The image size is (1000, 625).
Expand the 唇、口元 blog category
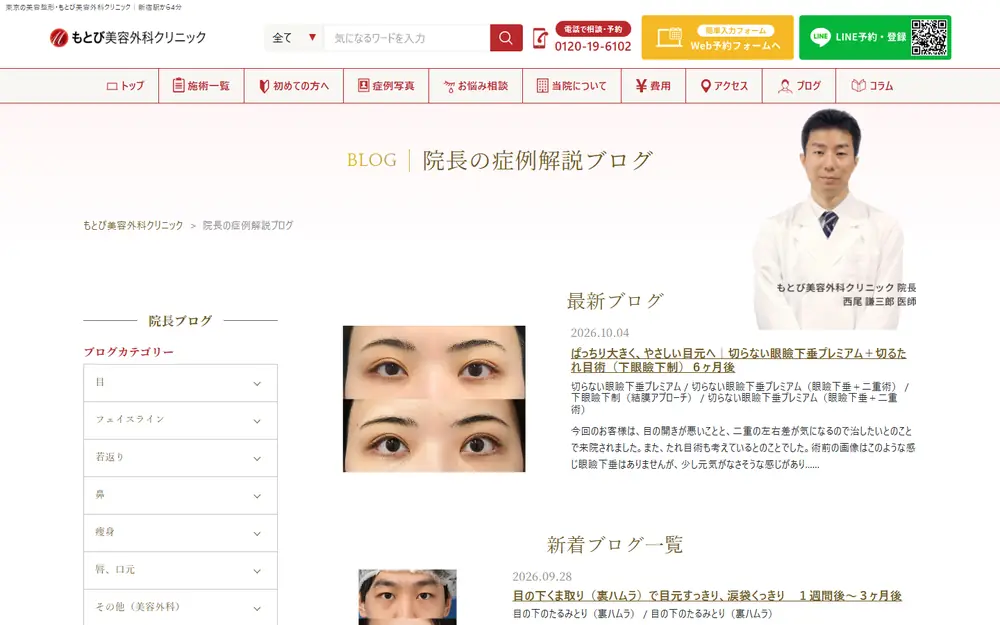180,570
